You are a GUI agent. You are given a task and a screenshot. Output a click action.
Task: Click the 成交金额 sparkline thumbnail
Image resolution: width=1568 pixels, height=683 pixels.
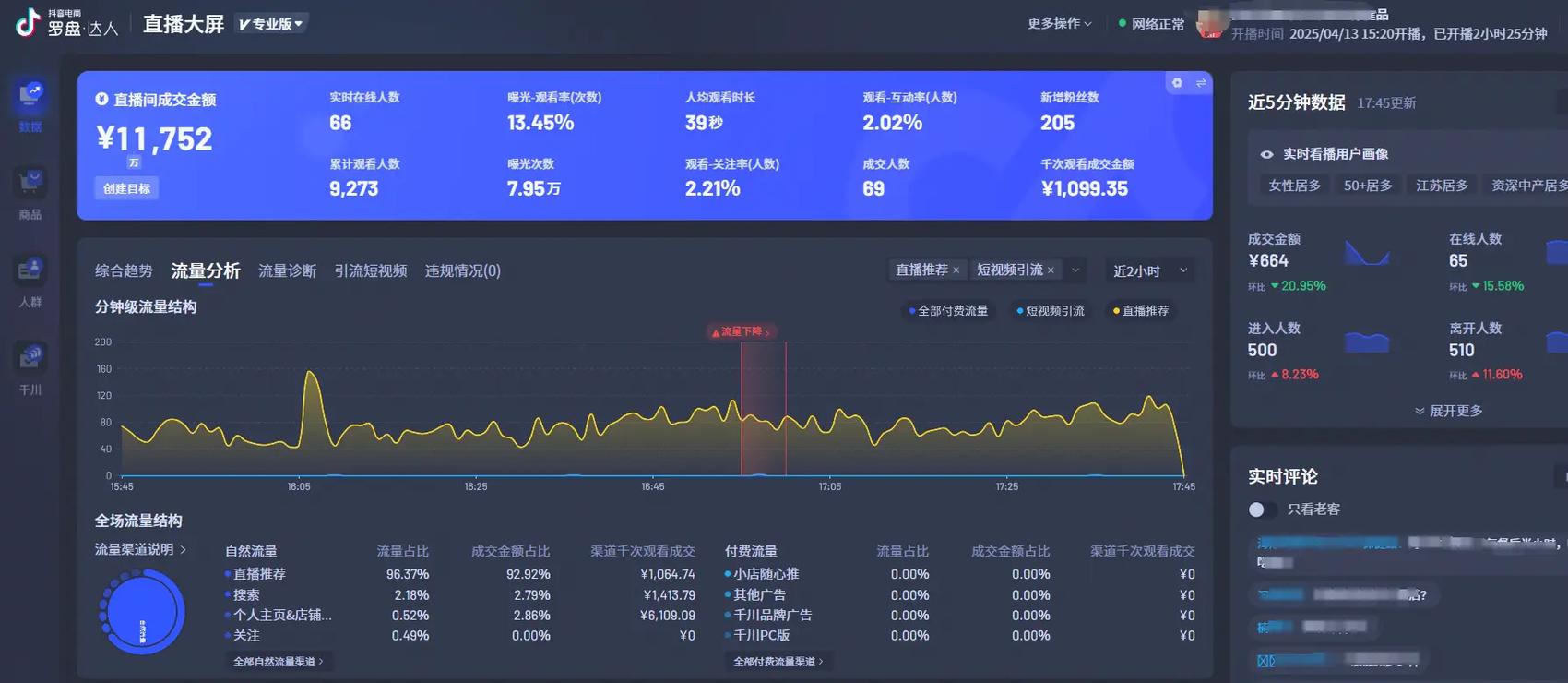coord(1368,252)
